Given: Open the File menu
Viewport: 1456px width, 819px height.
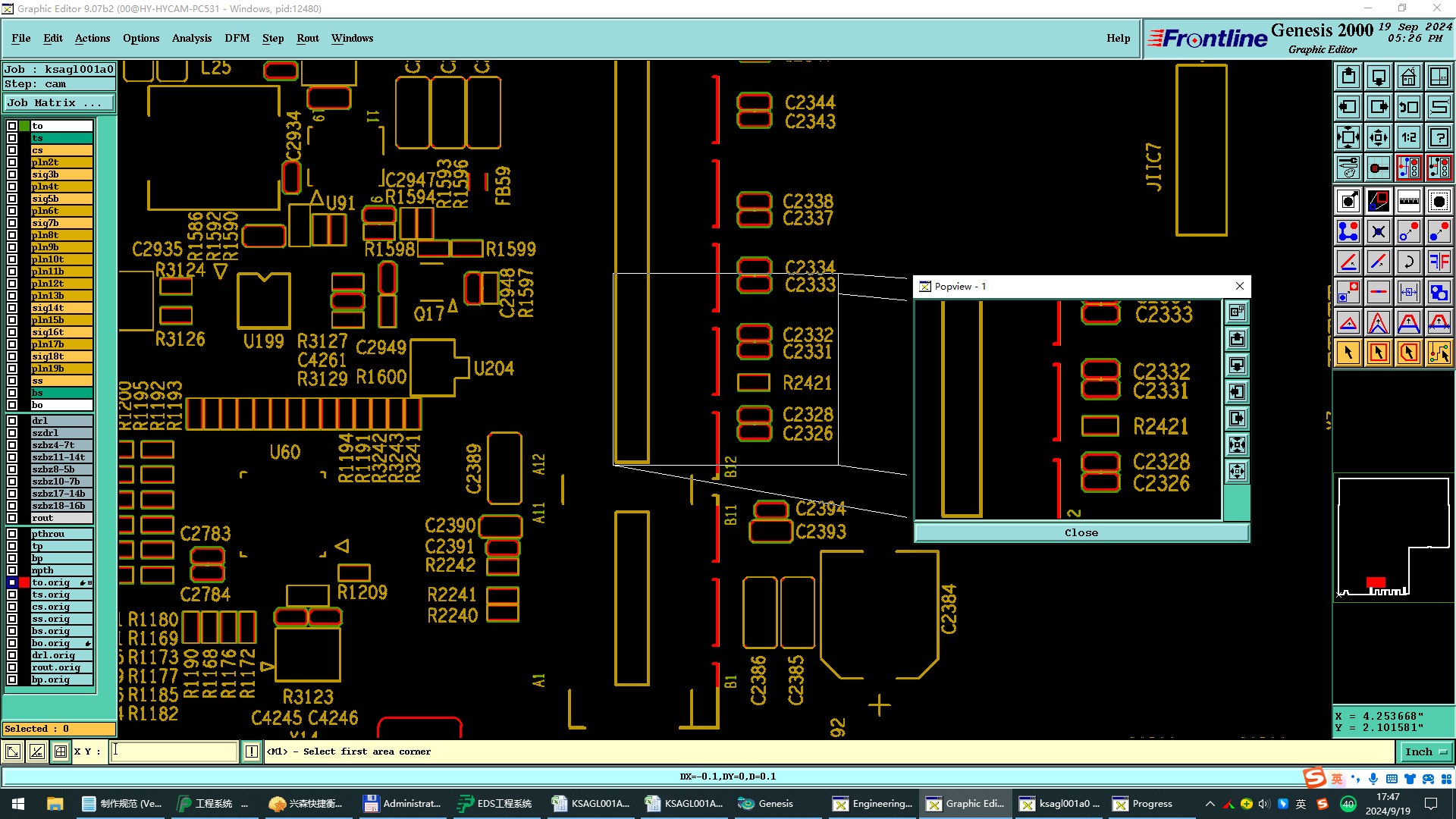Looking at the screenshot, I should pyautogui.click(x=21, y=38).
